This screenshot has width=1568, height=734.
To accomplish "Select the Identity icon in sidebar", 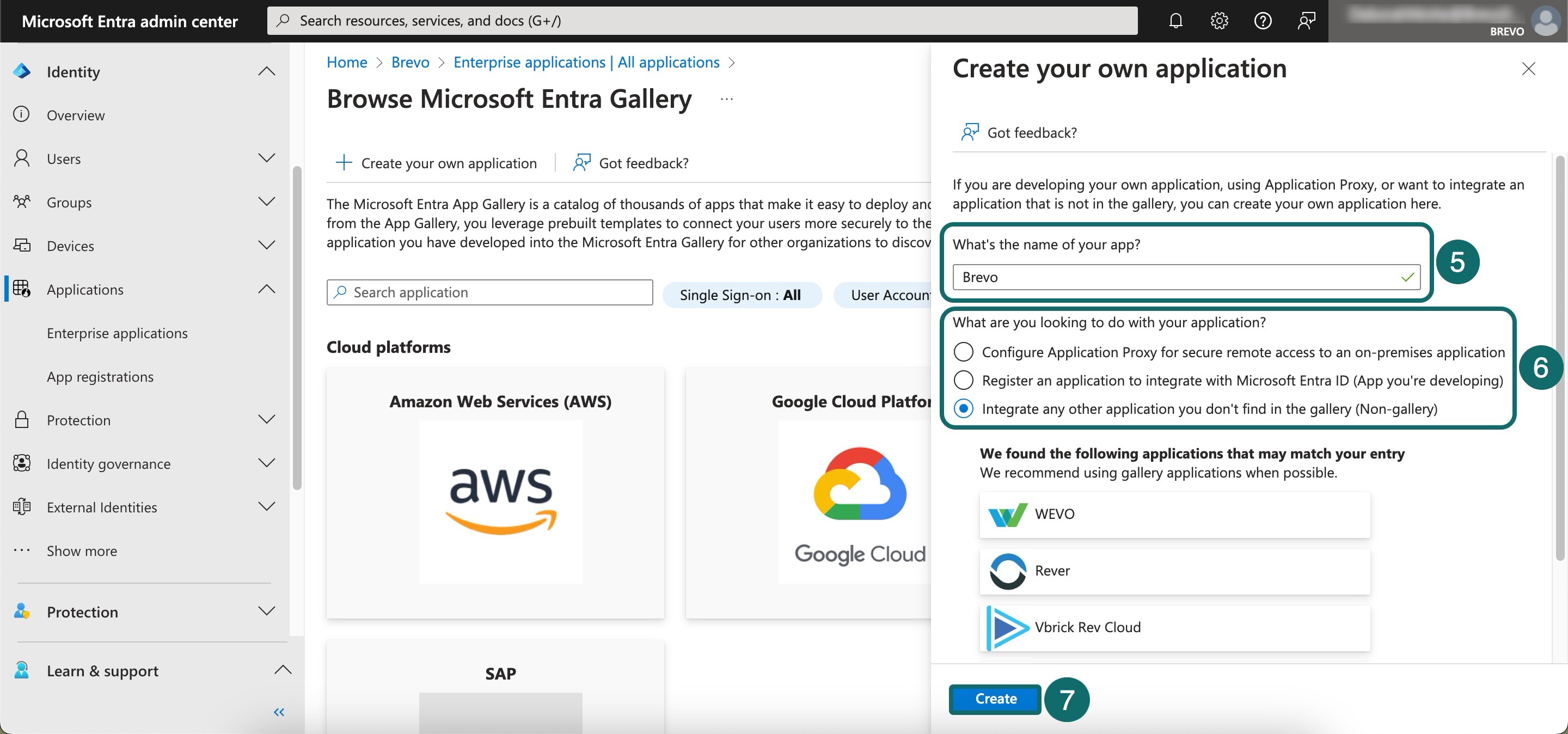I will click(21, 71).
